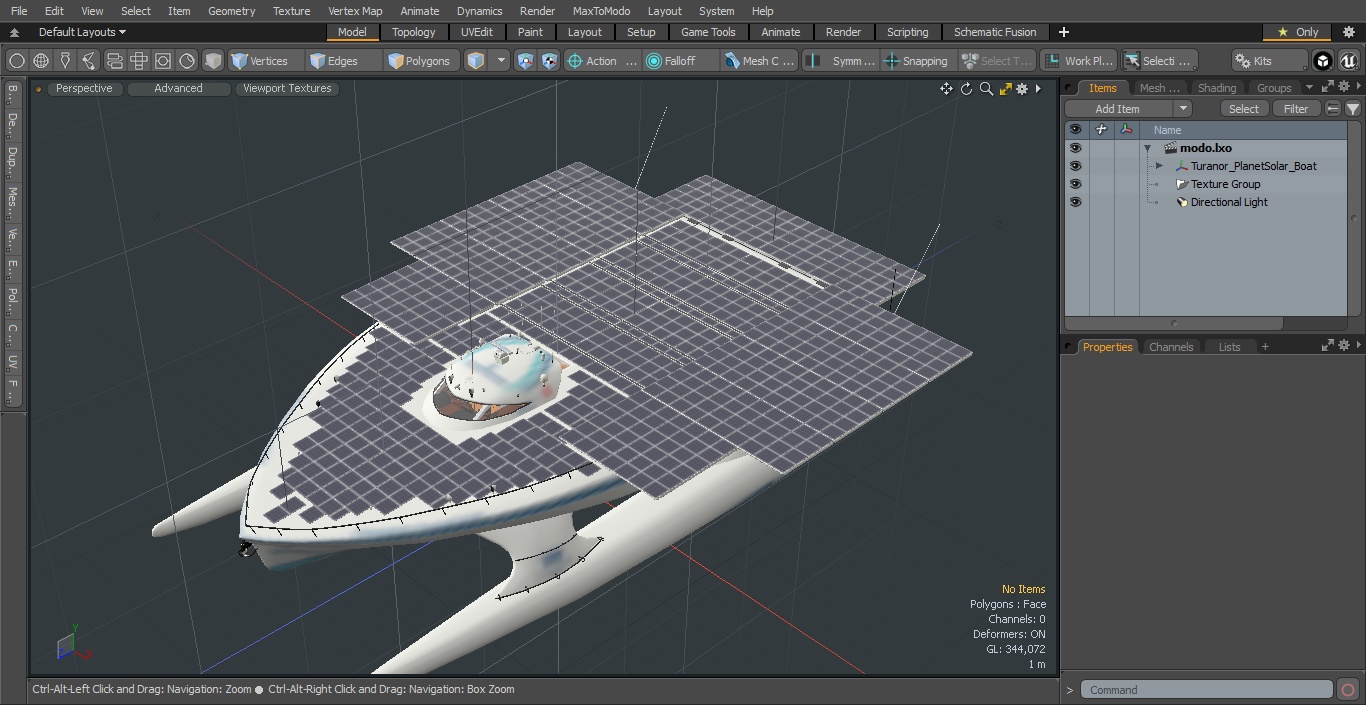Viewport: 1366px width, 705px height.
Task: Toggle visibility eye for Turanor_PlanetSolar_Boat
Action: pyautogui.click(x=1075, y=166)
